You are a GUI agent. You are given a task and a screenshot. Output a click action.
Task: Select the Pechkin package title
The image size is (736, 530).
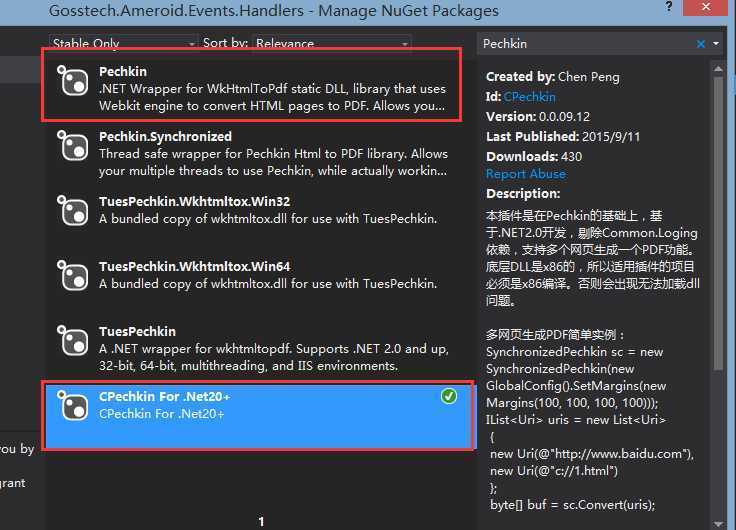tap(123, 71)
